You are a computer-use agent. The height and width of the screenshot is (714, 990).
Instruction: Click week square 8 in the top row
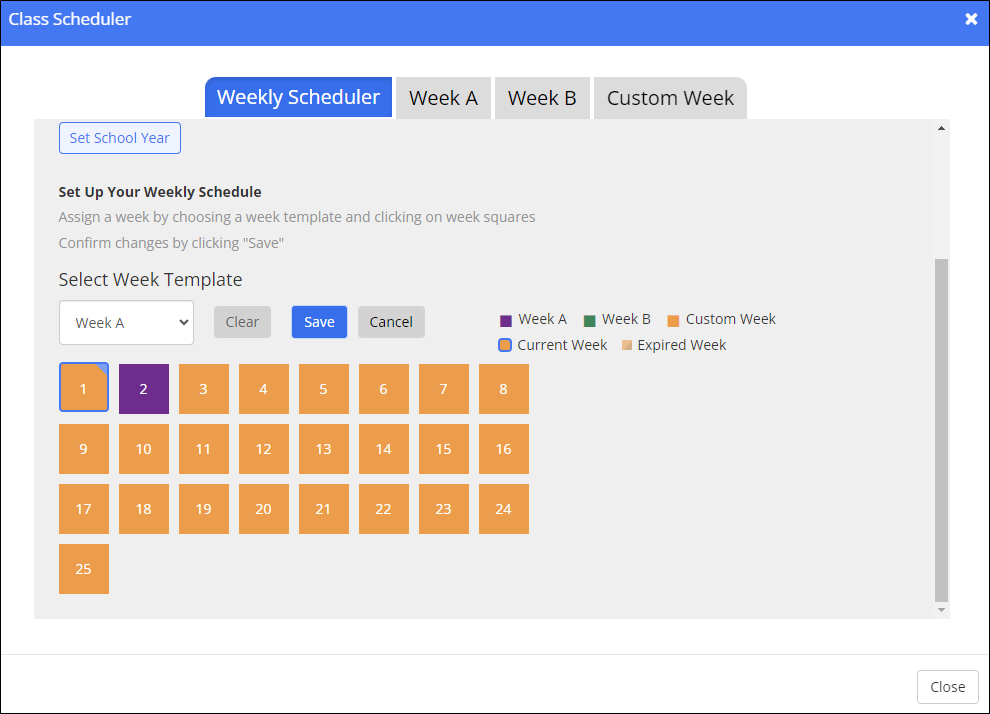[503, 388]
